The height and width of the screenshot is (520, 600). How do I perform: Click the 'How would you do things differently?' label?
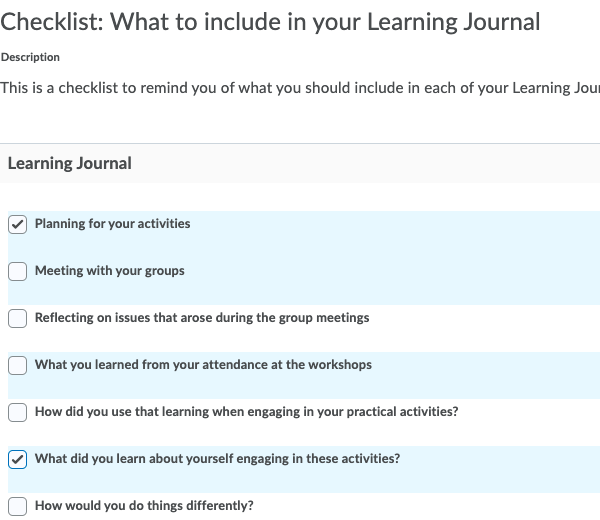144,506
